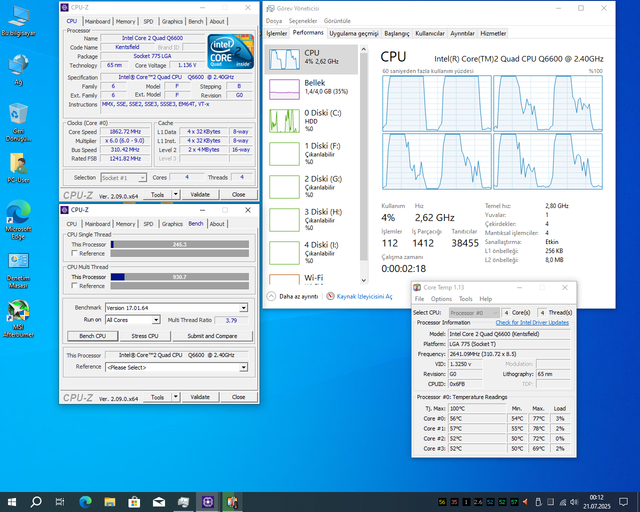Open Tools menu in Core Temp

[x=465, y=299]
